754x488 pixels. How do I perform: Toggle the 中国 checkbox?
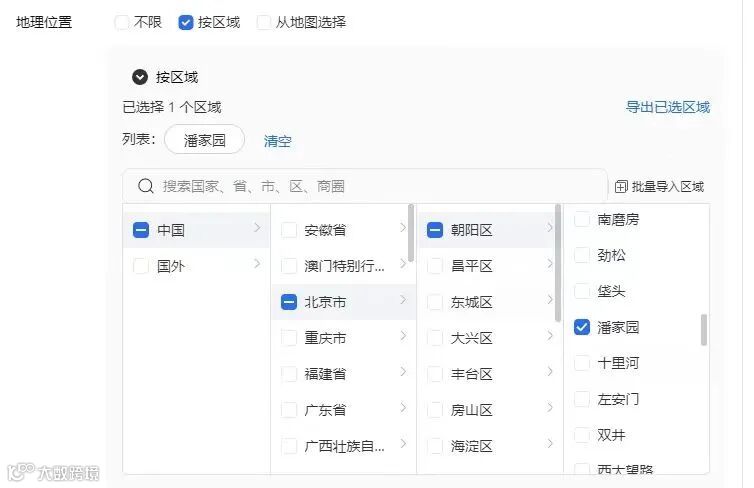pos(141,230)
